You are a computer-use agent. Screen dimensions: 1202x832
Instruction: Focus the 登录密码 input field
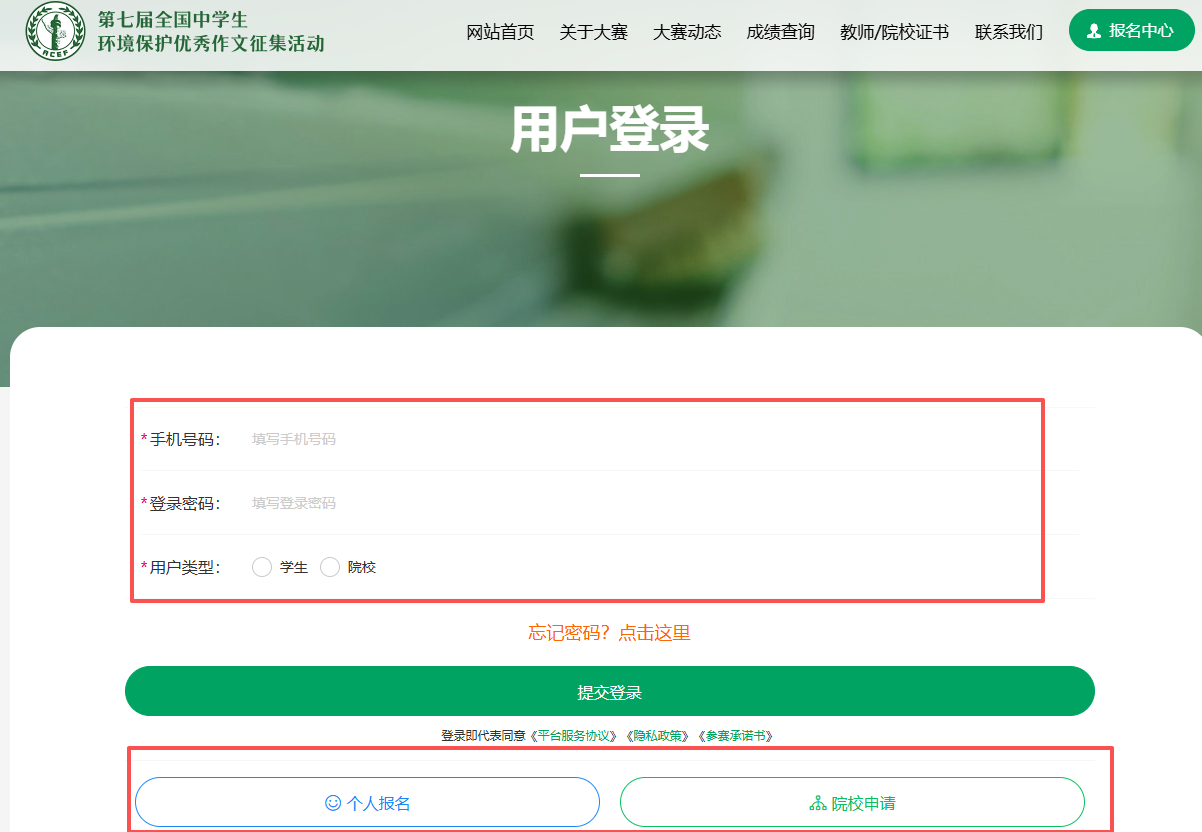(640, 503)
